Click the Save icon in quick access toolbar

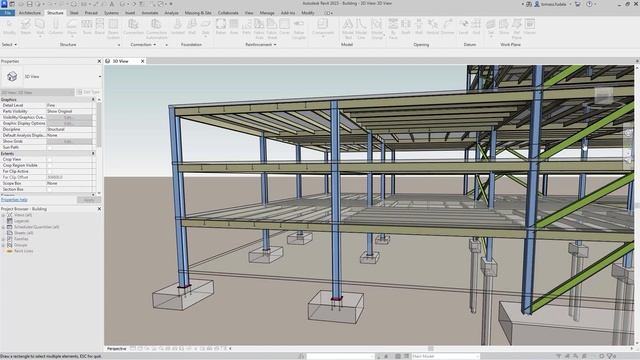pos(29,4)
